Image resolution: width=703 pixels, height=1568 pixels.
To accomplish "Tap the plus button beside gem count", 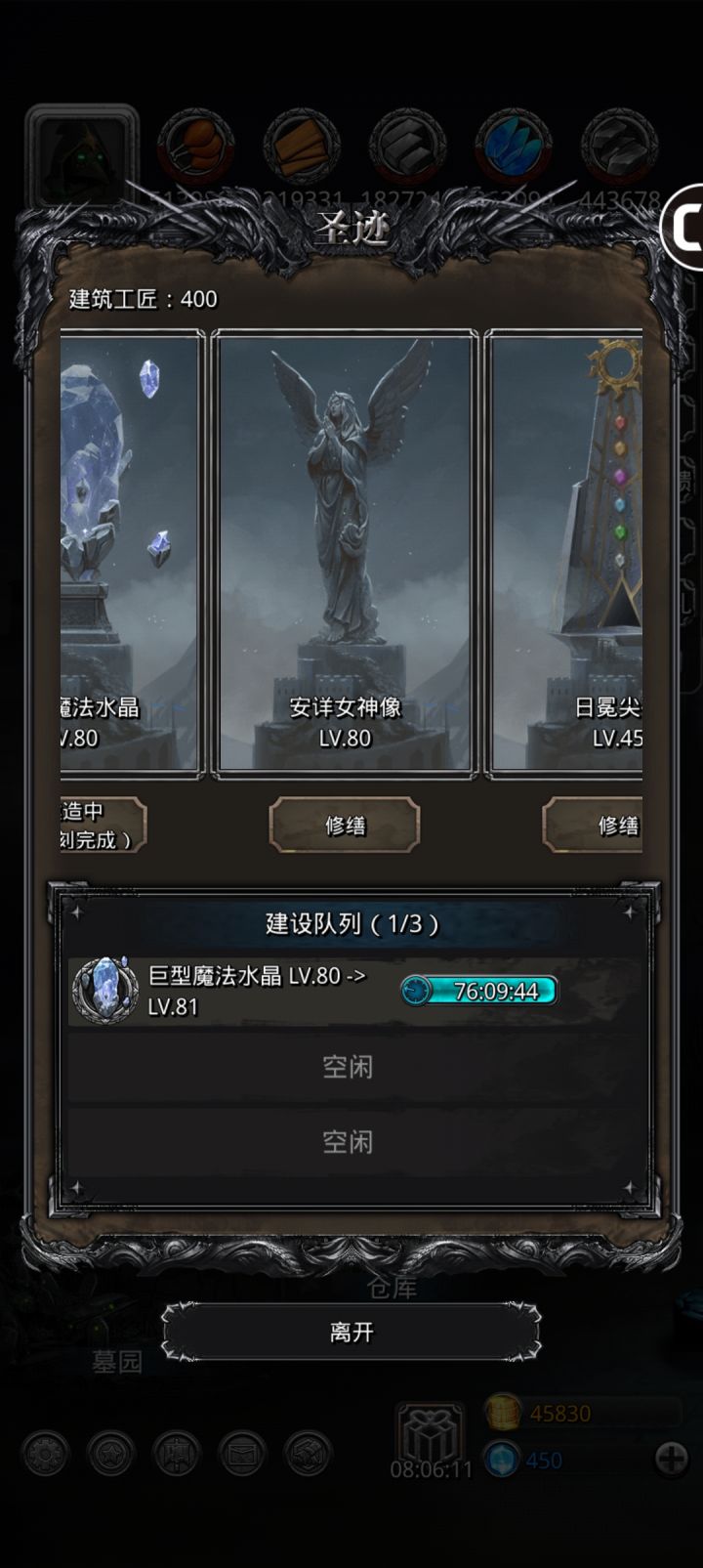I will [672, 1460].
